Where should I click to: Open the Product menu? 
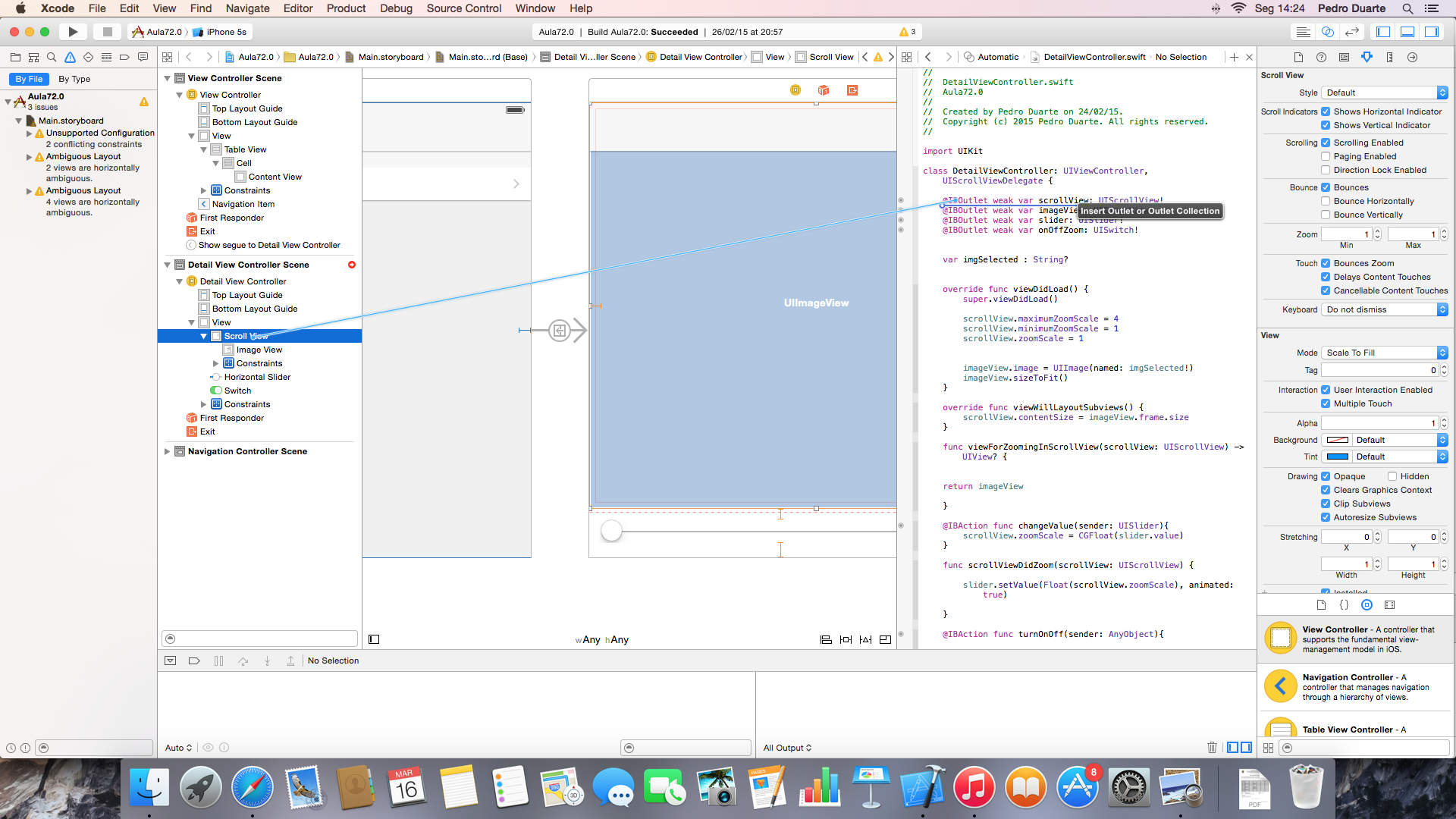(346, 8)
